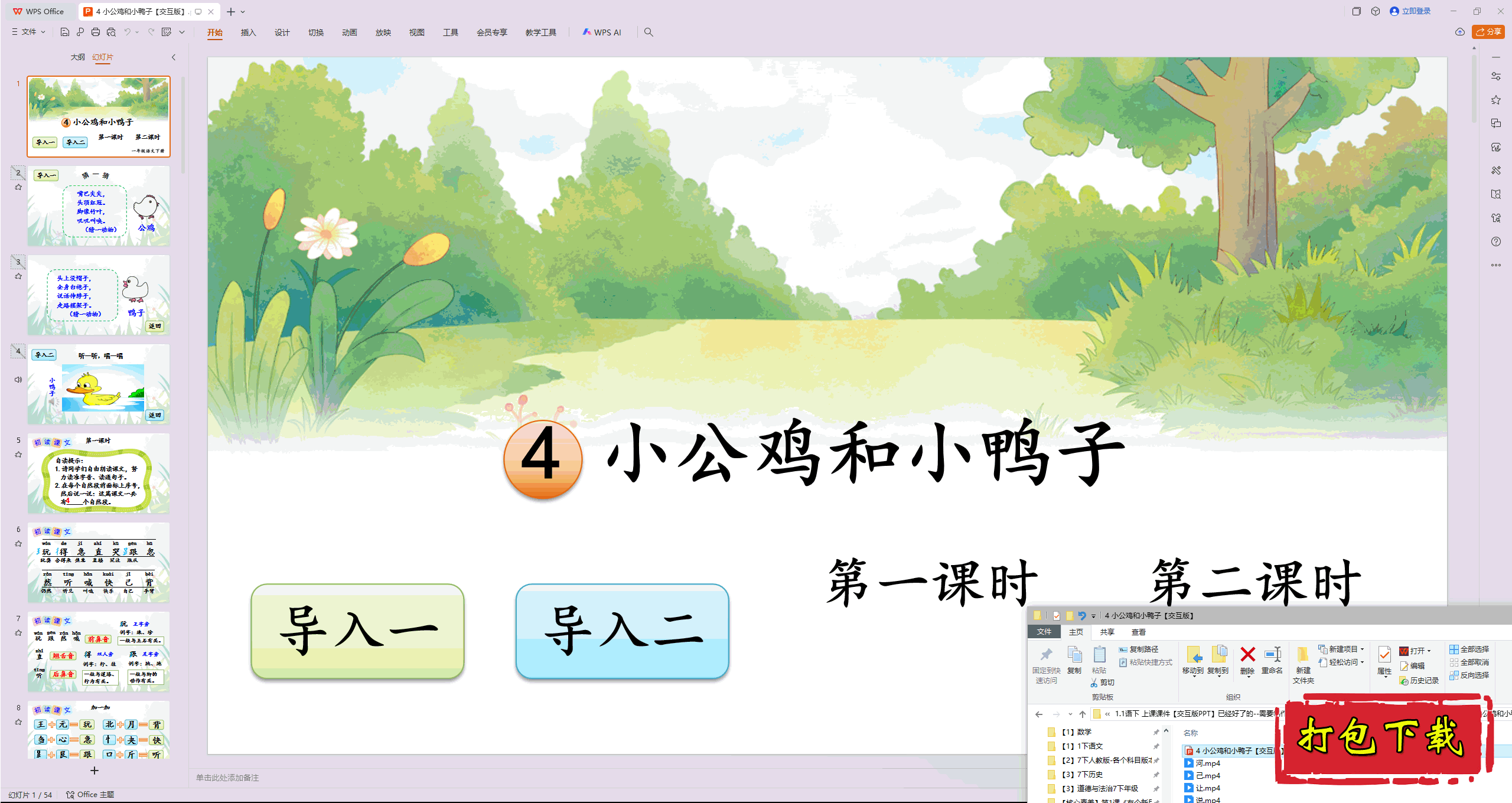This screenshot has height=803, width=1512.
Task: Click the Undo arrow icon
Action: point(127,32)
